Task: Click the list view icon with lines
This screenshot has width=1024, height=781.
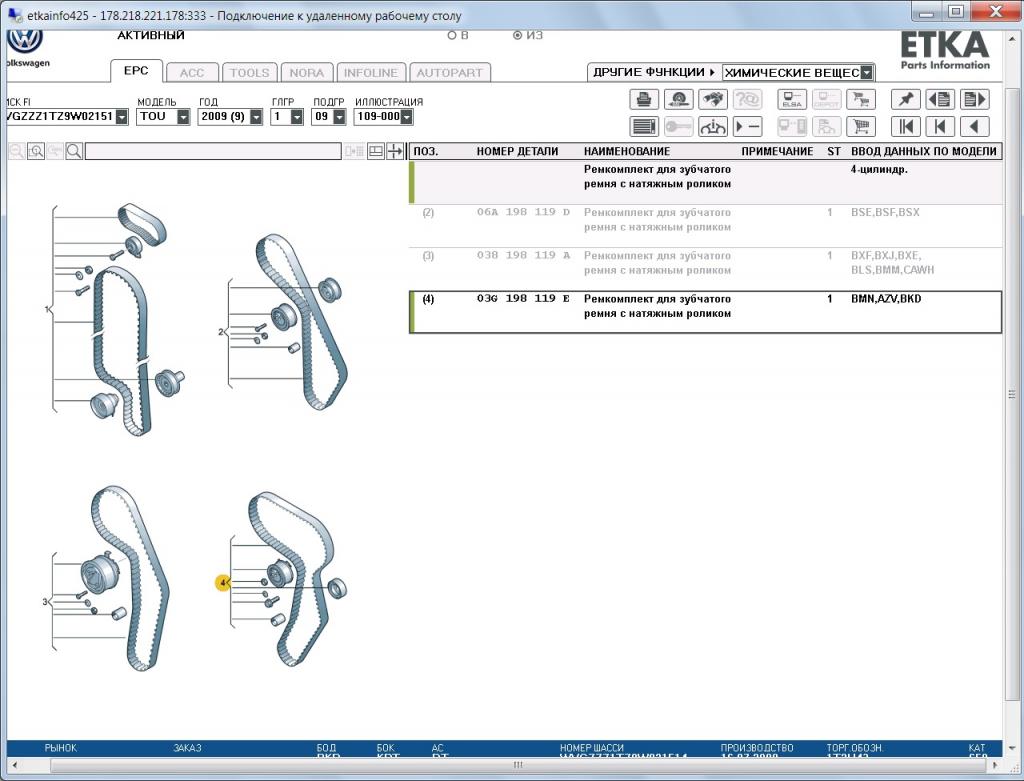Action: coord(644,126)
